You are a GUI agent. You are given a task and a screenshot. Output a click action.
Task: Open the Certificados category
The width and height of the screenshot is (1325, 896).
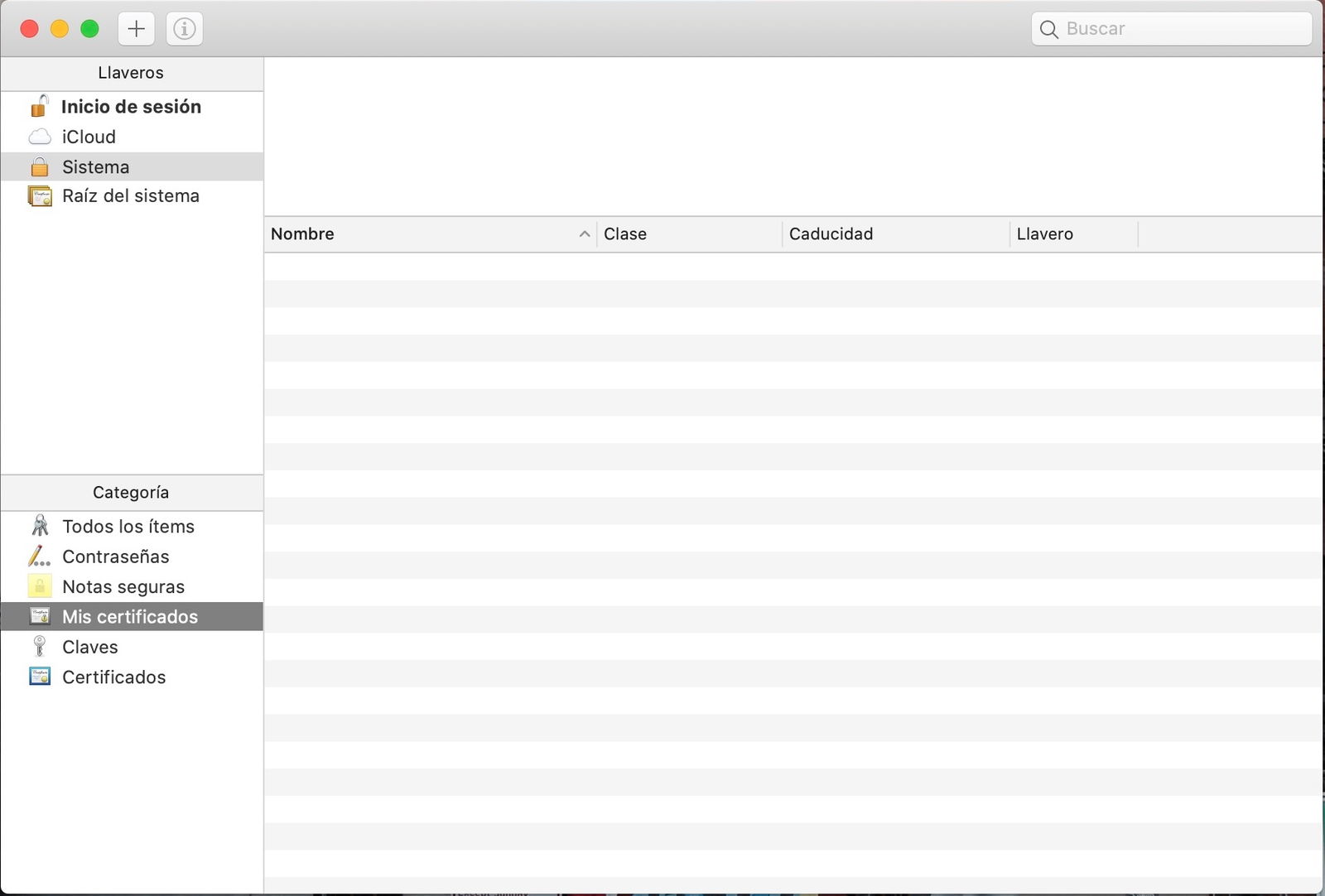click(x=132, y=677)
